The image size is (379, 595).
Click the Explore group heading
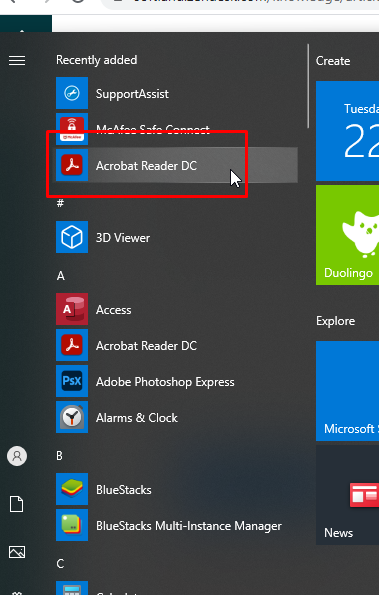tap(336, 321)
